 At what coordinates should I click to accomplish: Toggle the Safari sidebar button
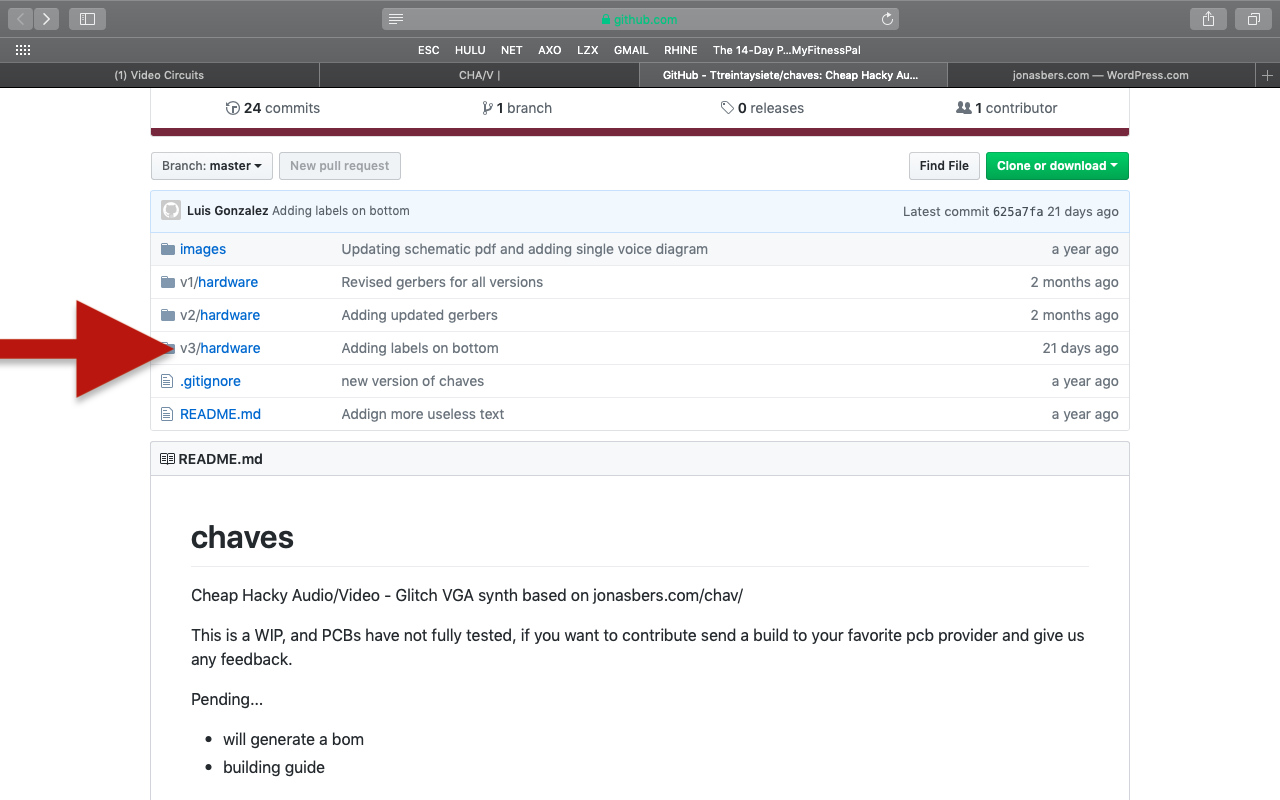click(x=87, y=19)
